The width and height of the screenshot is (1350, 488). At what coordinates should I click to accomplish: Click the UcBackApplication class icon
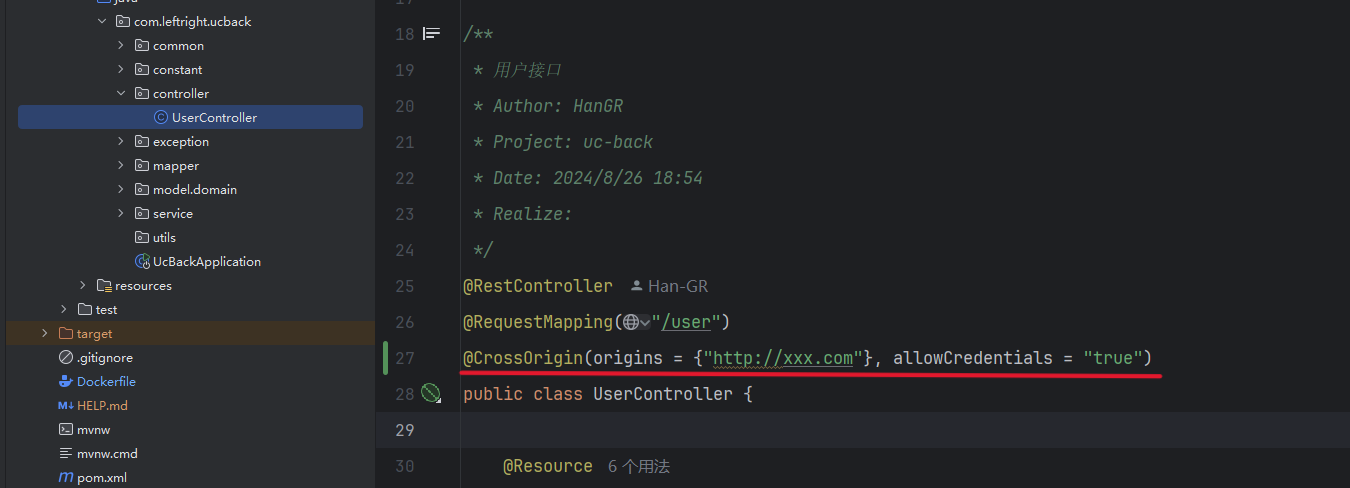142,261
